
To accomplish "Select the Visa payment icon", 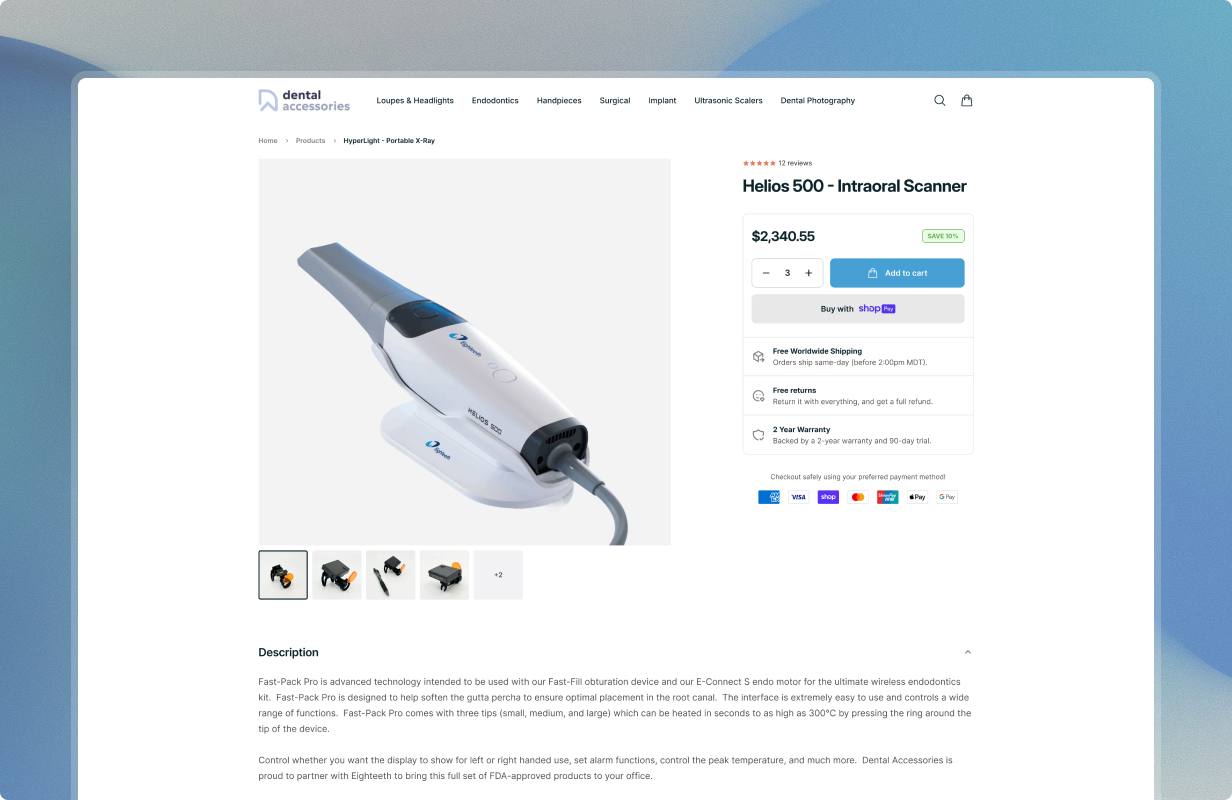I will 798,497.
